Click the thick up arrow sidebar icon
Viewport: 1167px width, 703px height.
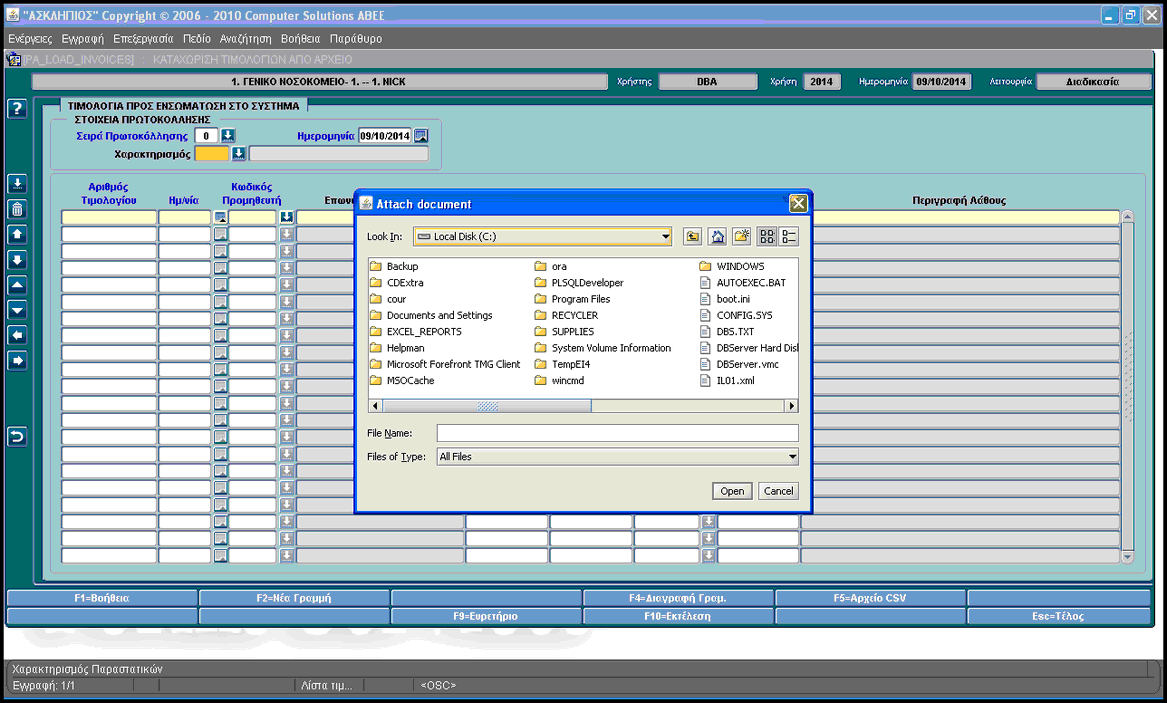point(17,234)
